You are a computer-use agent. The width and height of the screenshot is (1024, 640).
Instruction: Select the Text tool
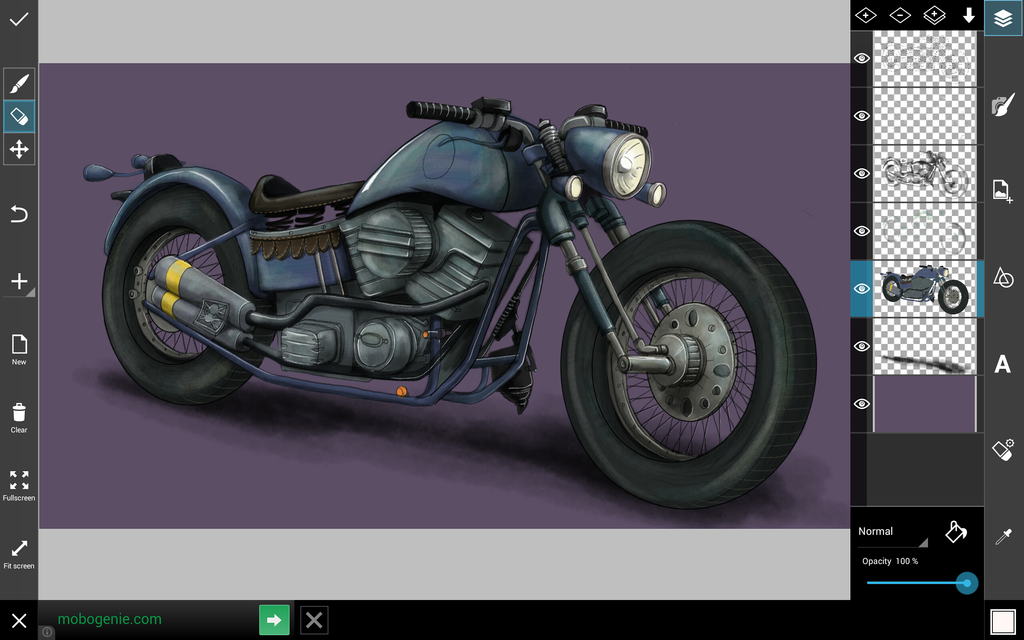click(x=1003, y=364)
